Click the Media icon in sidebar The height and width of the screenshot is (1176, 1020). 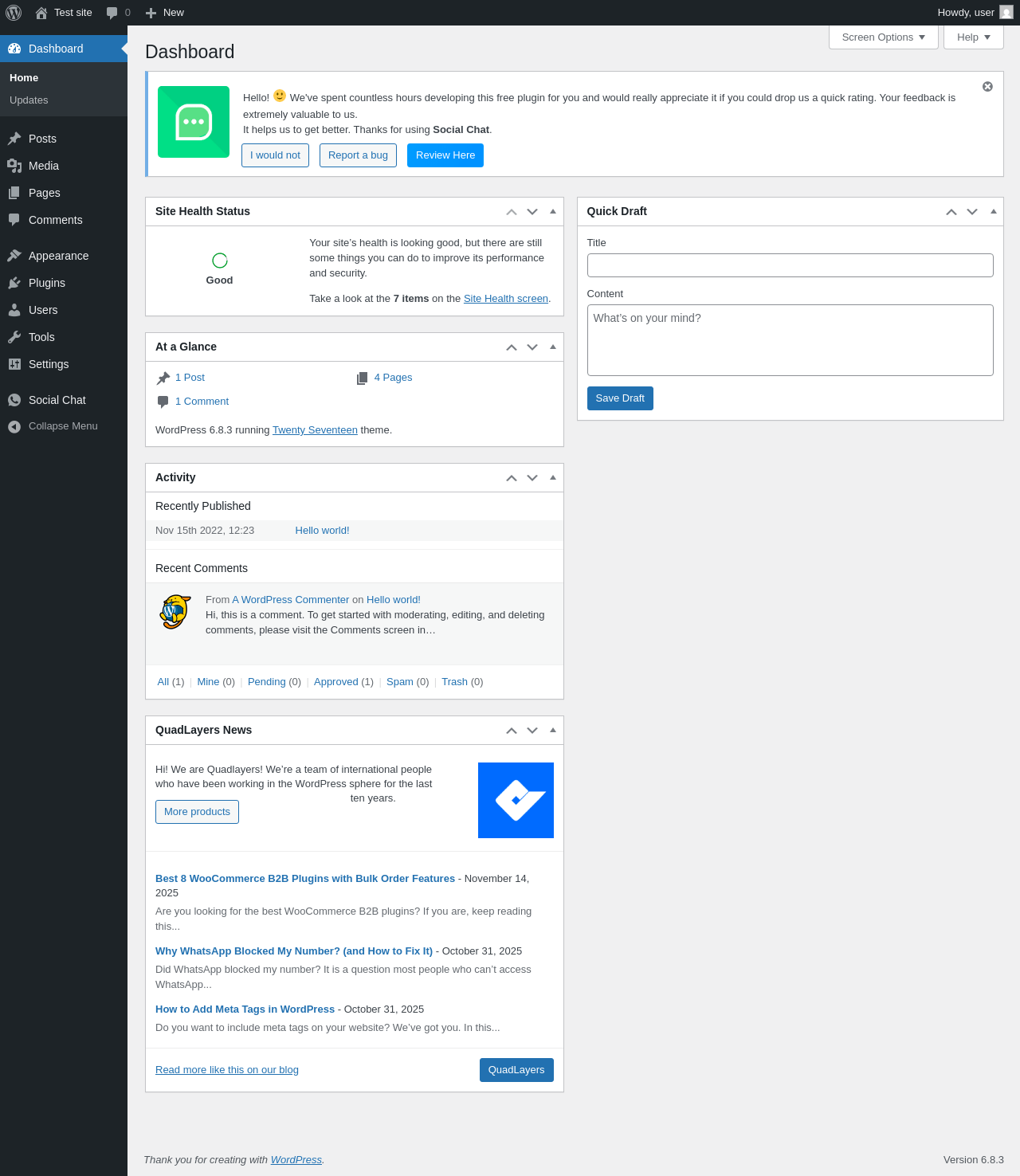14,166
